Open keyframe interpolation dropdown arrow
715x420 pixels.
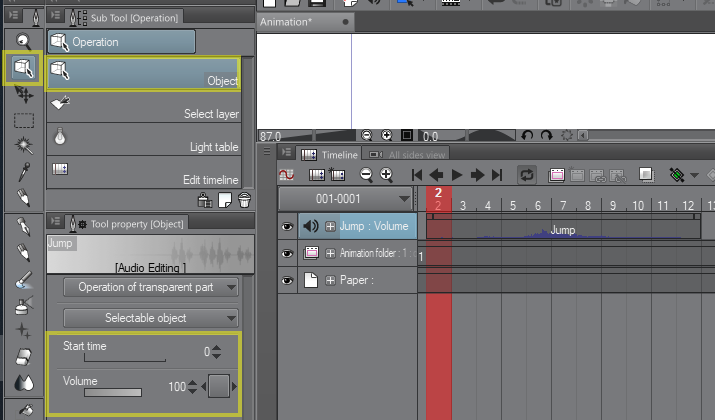coord(694,176)
